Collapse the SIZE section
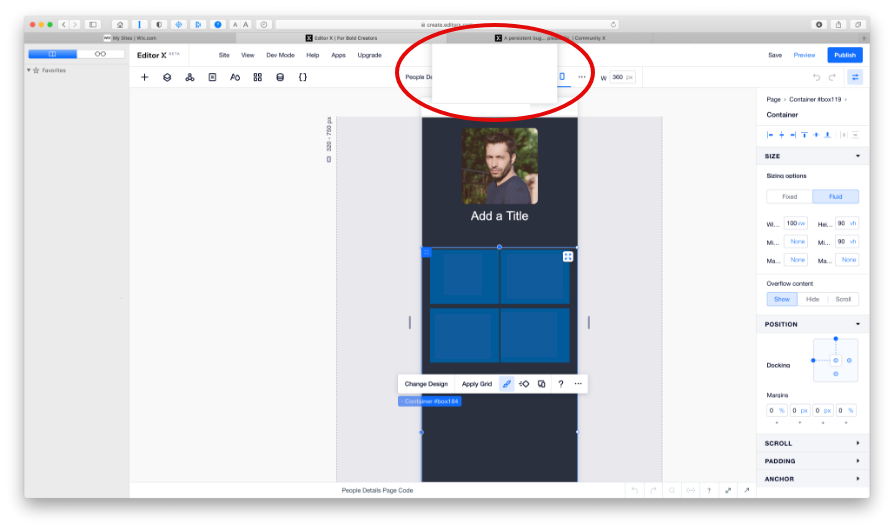894x530 pixels. coord(858,156)
